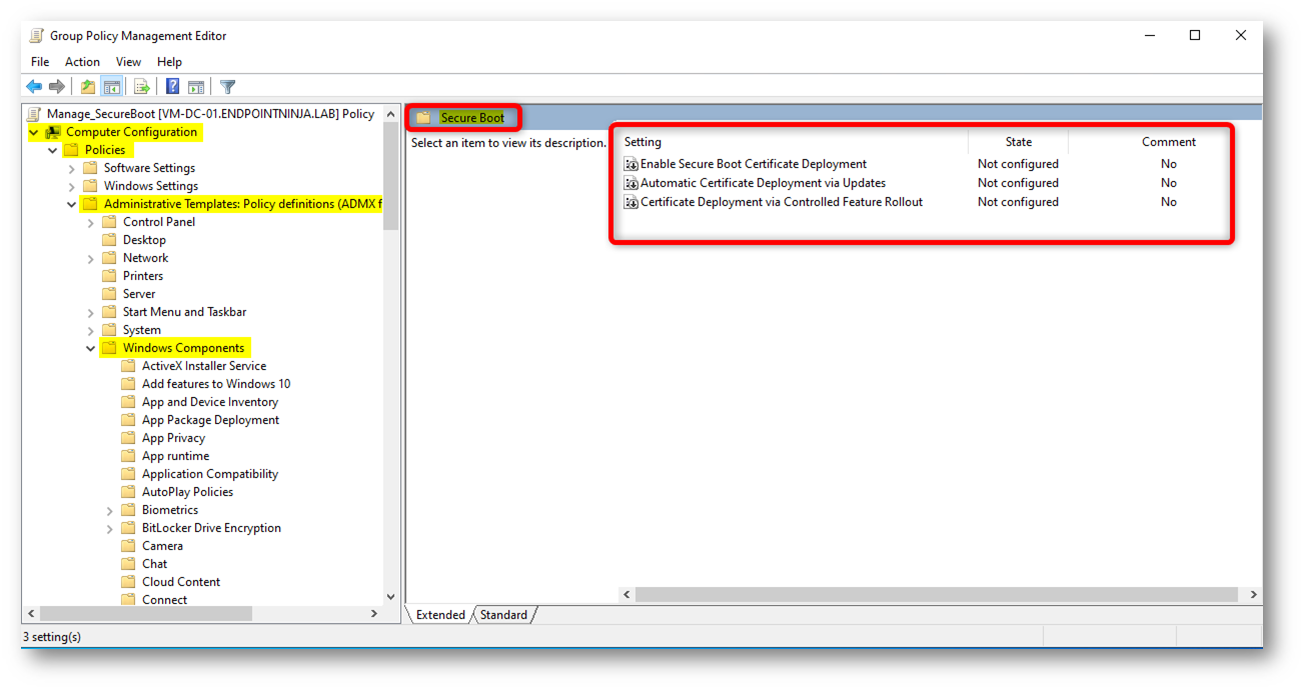
Task: Toggle Show/Hide Action Pane toolbar icon
Action: 196,87
